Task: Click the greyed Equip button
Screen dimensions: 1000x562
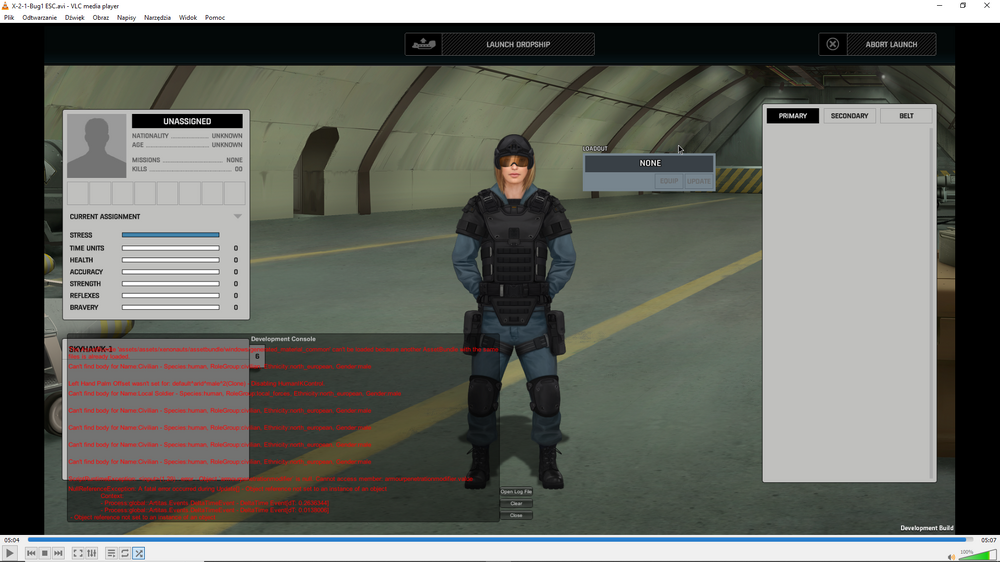Action: [x=669, y=181]
